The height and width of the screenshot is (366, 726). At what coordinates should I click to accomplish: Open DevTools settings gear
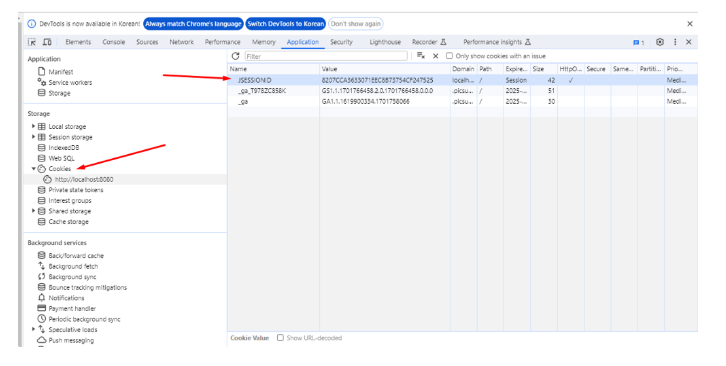click(x=660, y=42)
